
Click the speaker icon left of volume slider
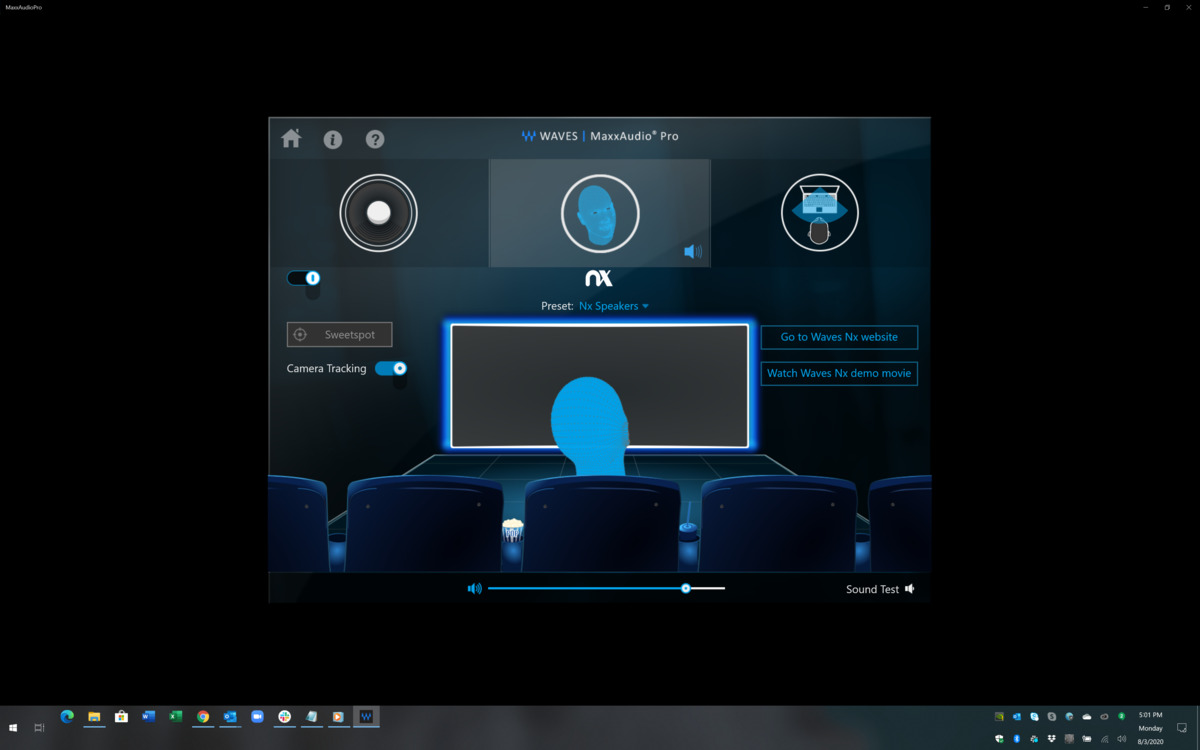coord(474,589)
